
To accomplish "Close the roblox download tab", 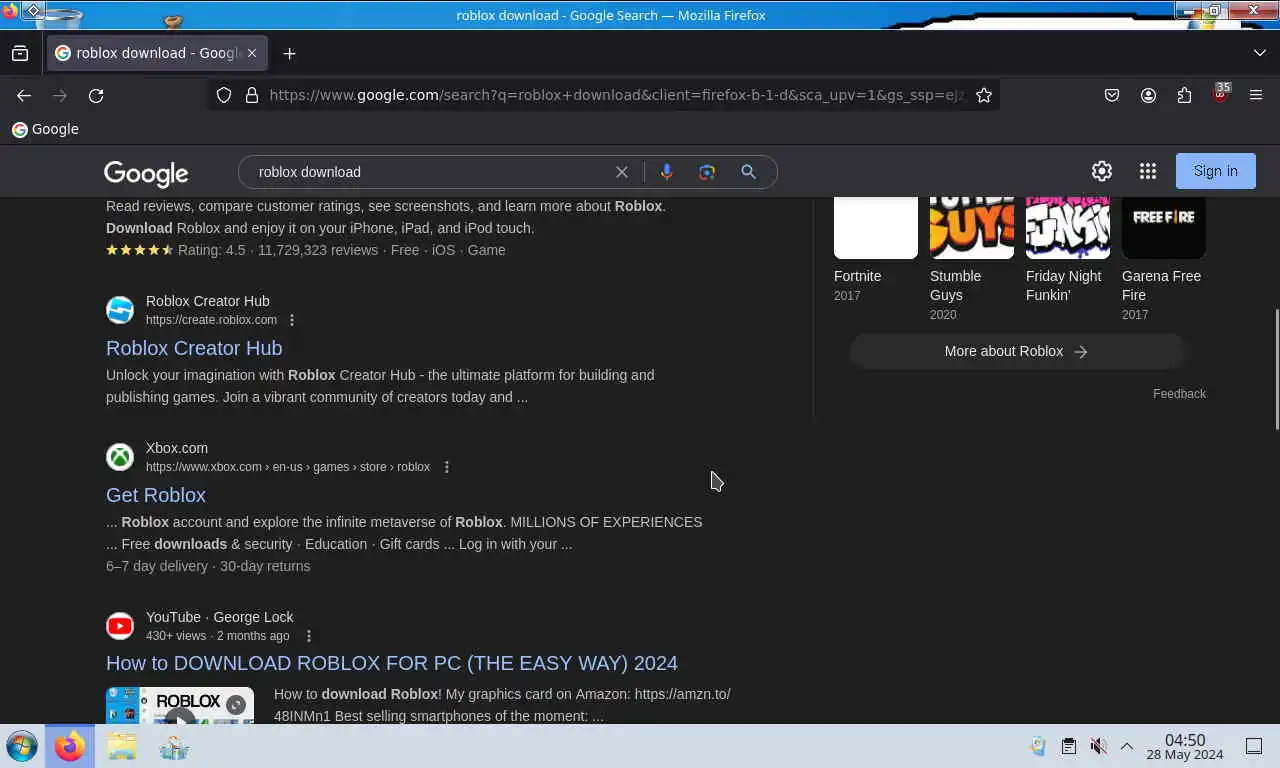I will coord(252,53).
